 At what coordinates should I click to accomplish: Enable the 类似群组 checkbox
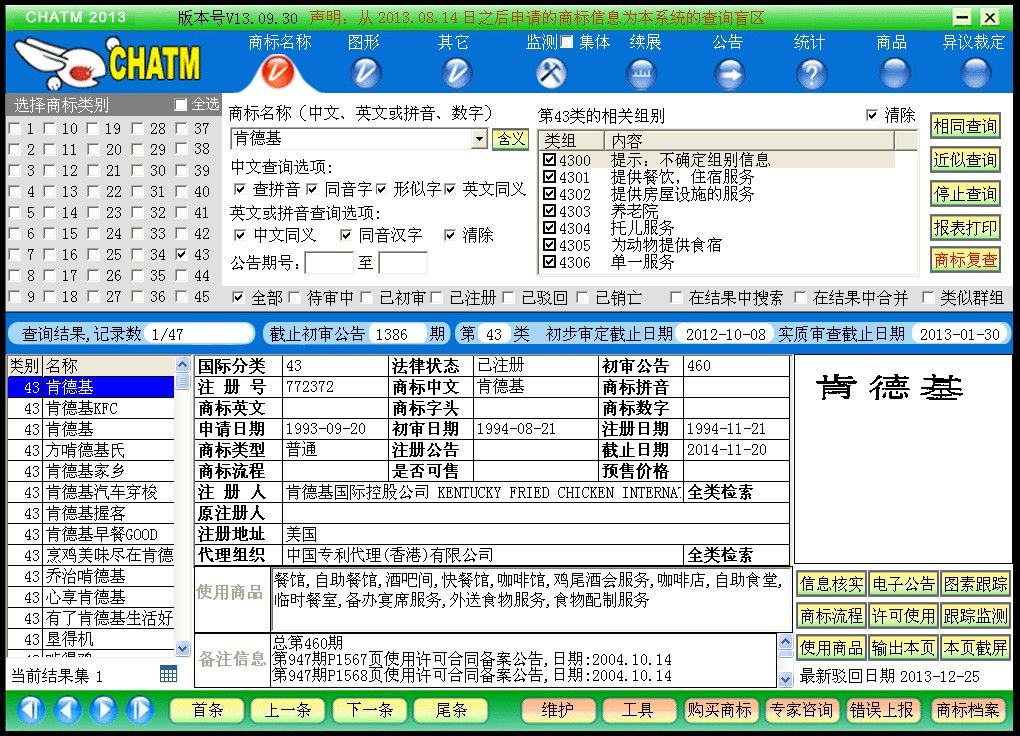pos(928,298)
